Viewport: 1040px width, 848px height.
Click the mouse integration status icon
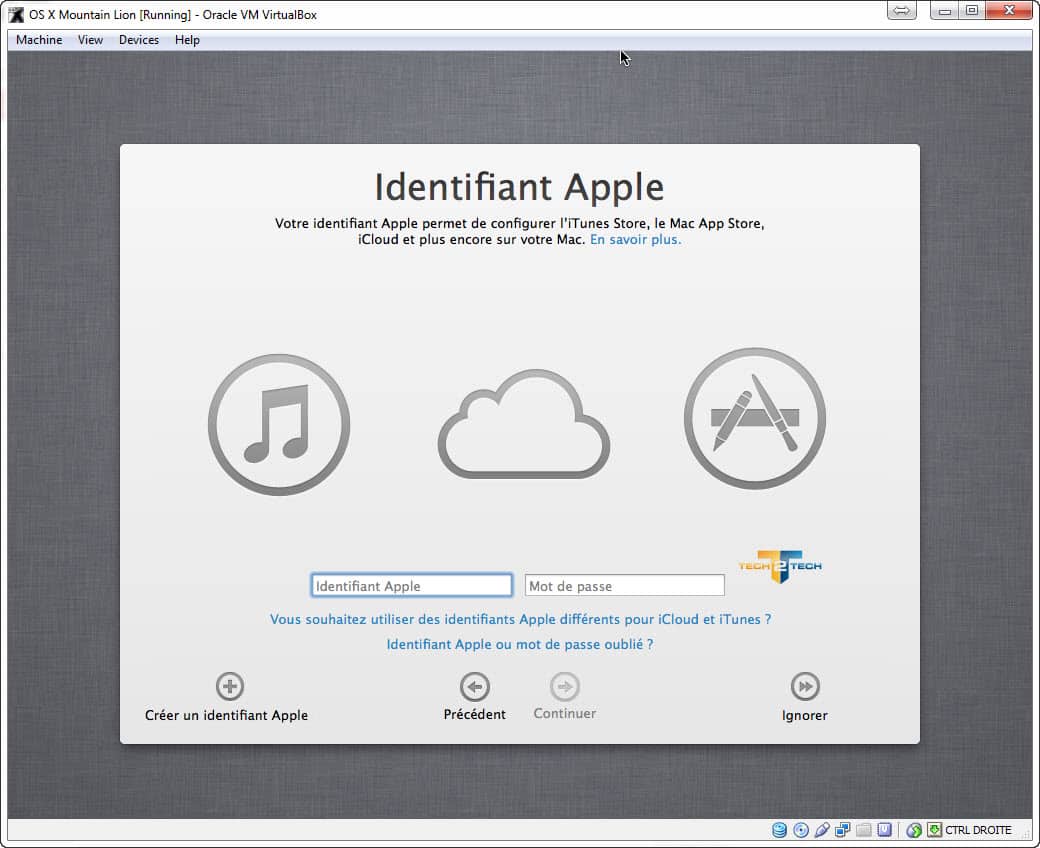click(914, 829)
